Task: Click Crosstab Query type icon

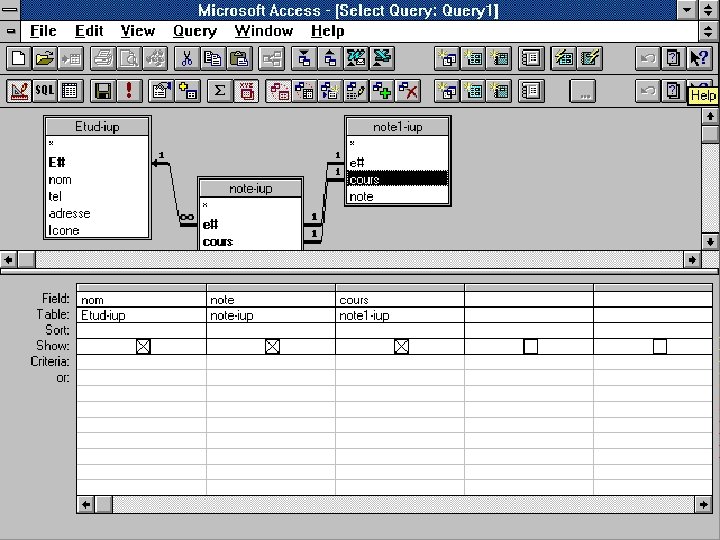Action: point(304,90)
